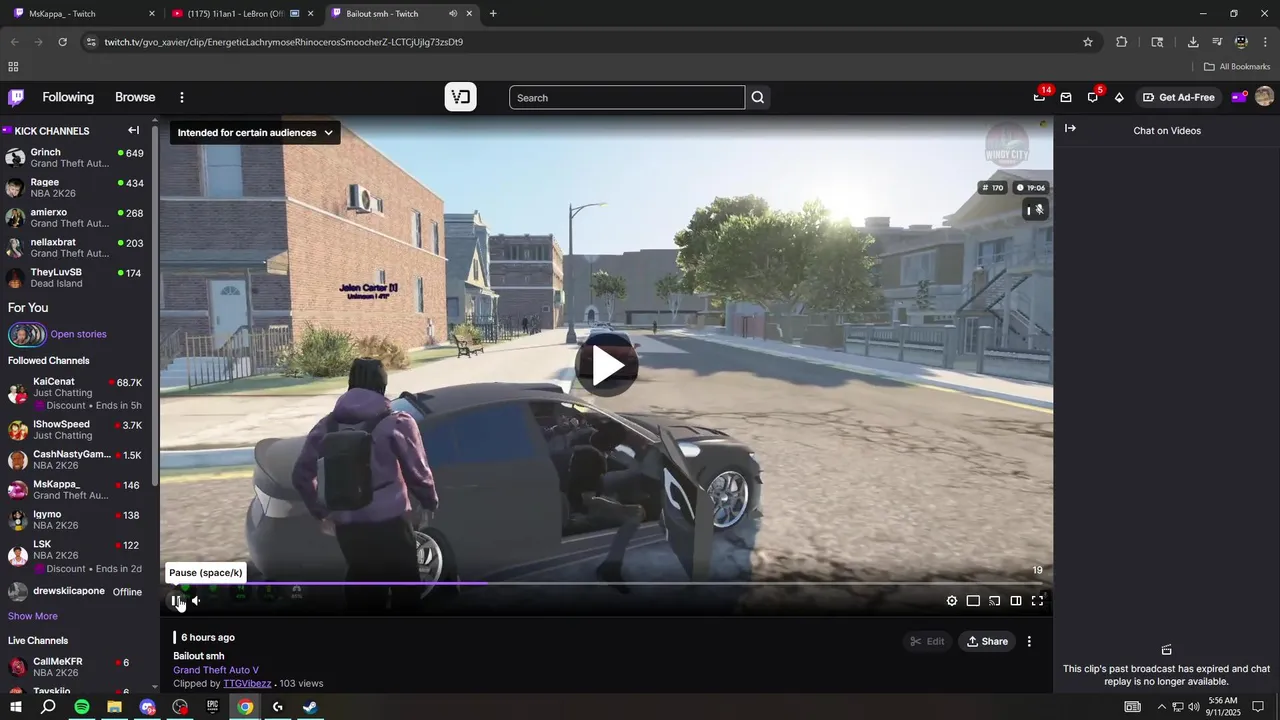Open Epic Games Launcher from taskbar

[212, 707]
